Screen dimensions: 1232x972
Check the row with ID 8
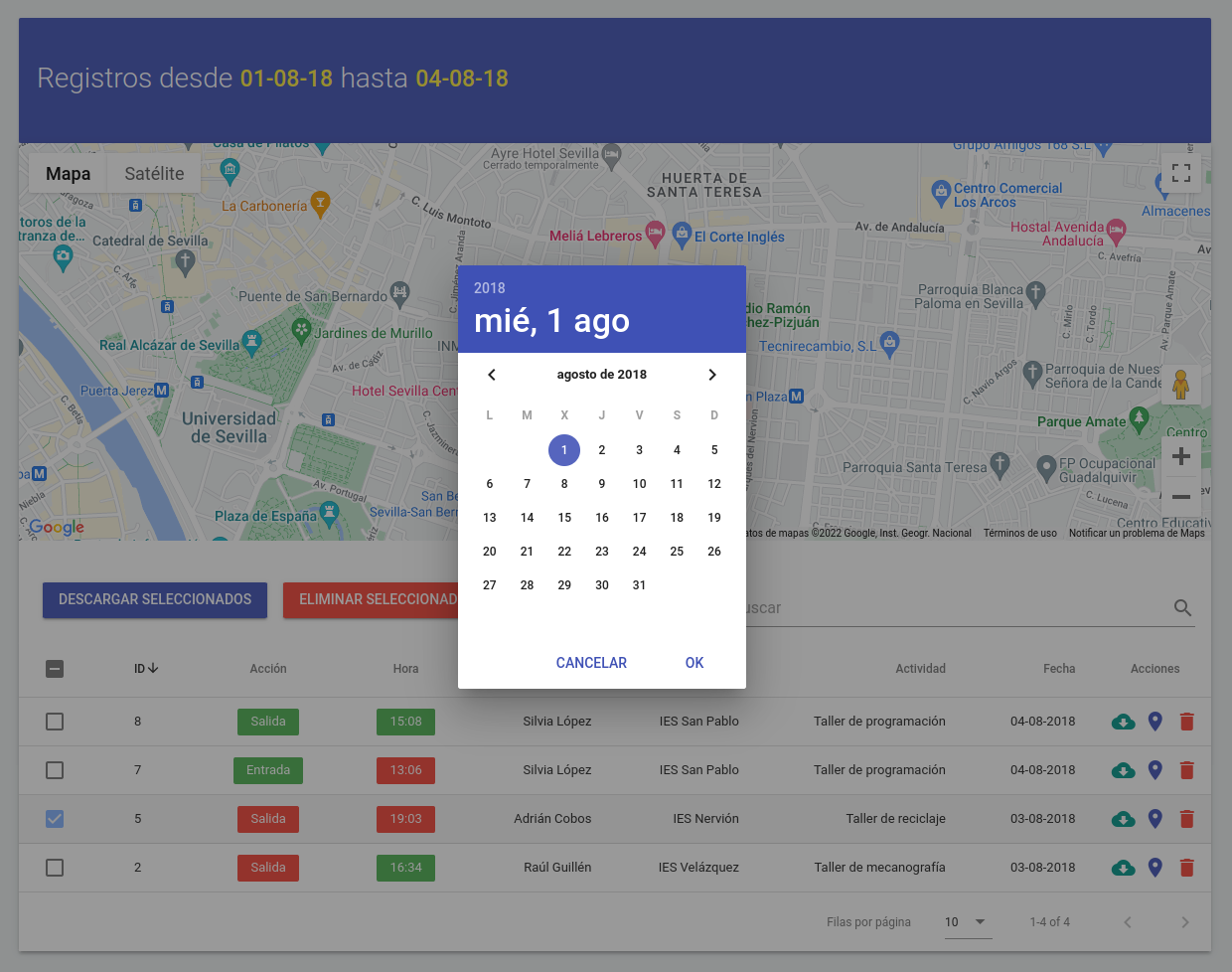pyautogui.click(x=55, y=722)
